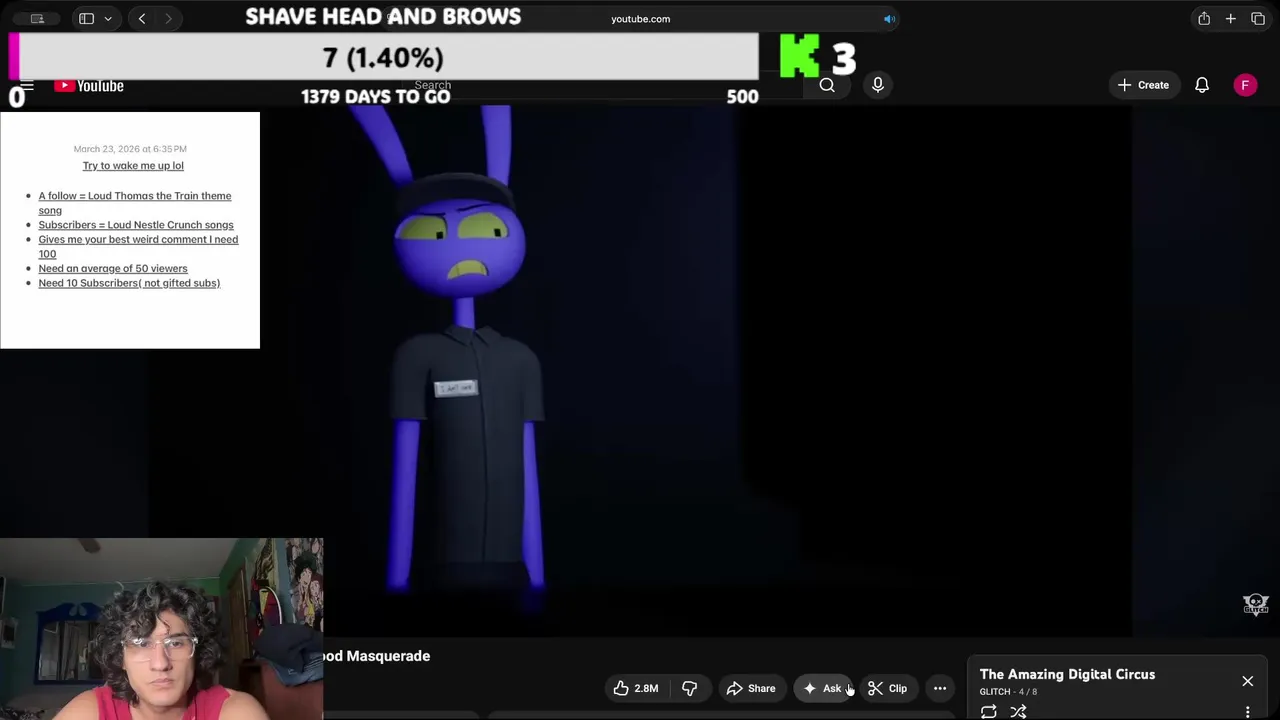This screenshot has height=720, width=1280.
Task: Click the Thomas the Train follow goal
Action: point(135,203)
